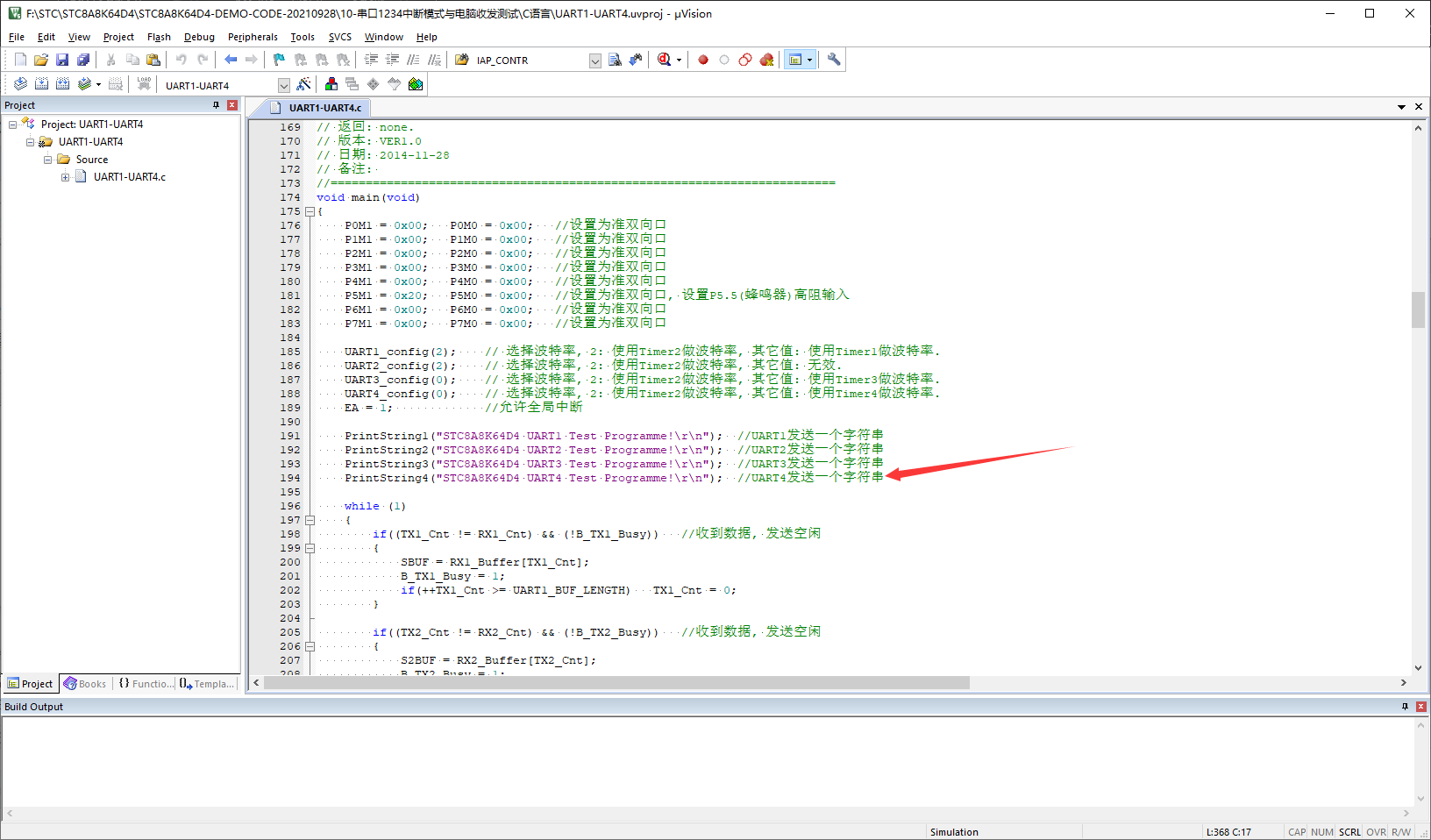Click the editor horizontal scrollbar thumb
This screenshot has width=1431, height=840.
pyautogui.click(x=616, y=682)
